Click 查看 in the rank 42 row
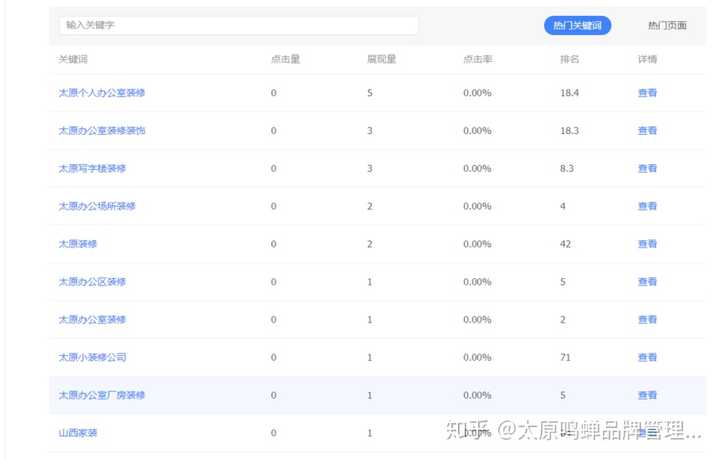 (647, 244)
